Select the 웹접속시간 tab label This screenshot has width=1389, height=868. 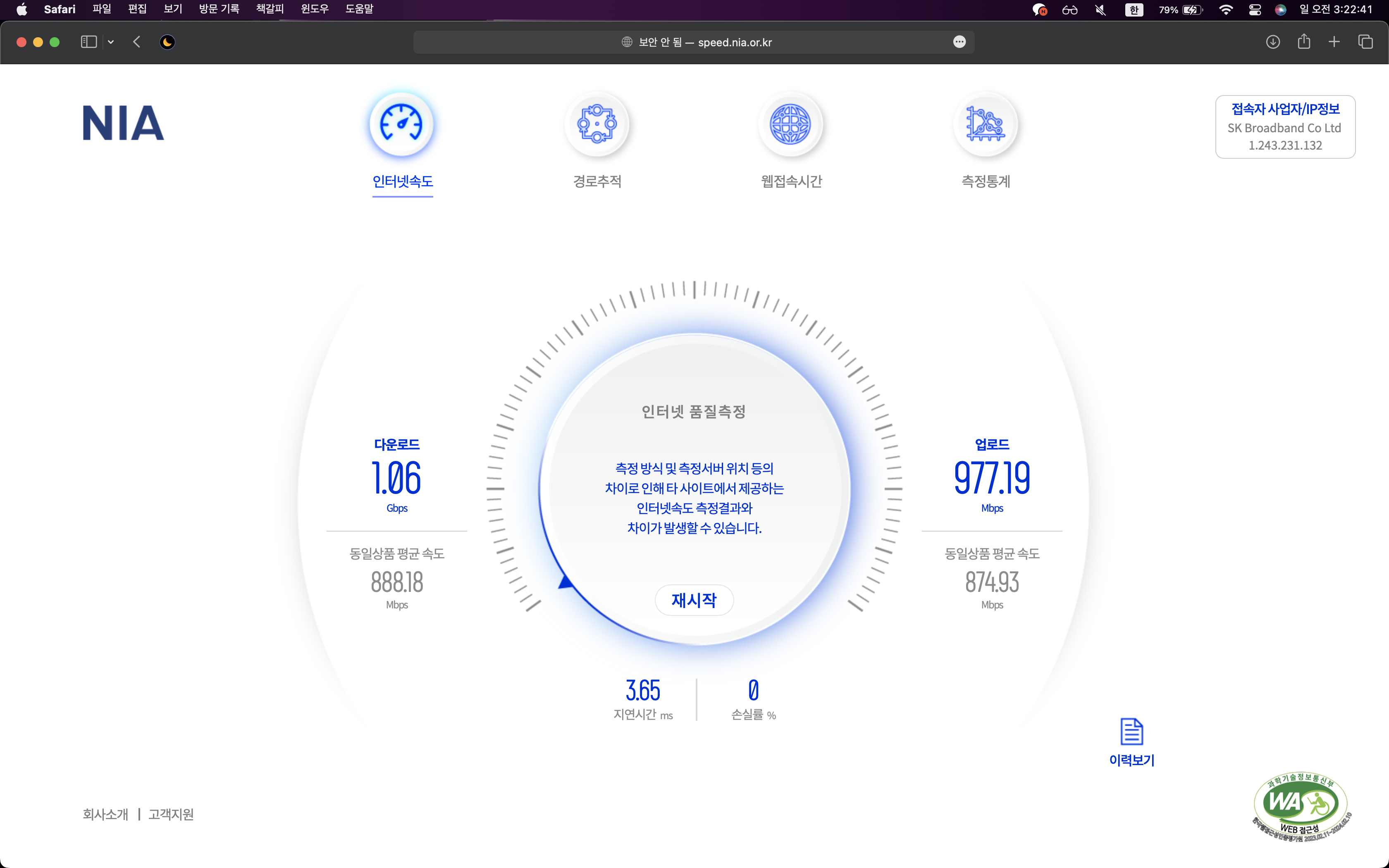792,181
